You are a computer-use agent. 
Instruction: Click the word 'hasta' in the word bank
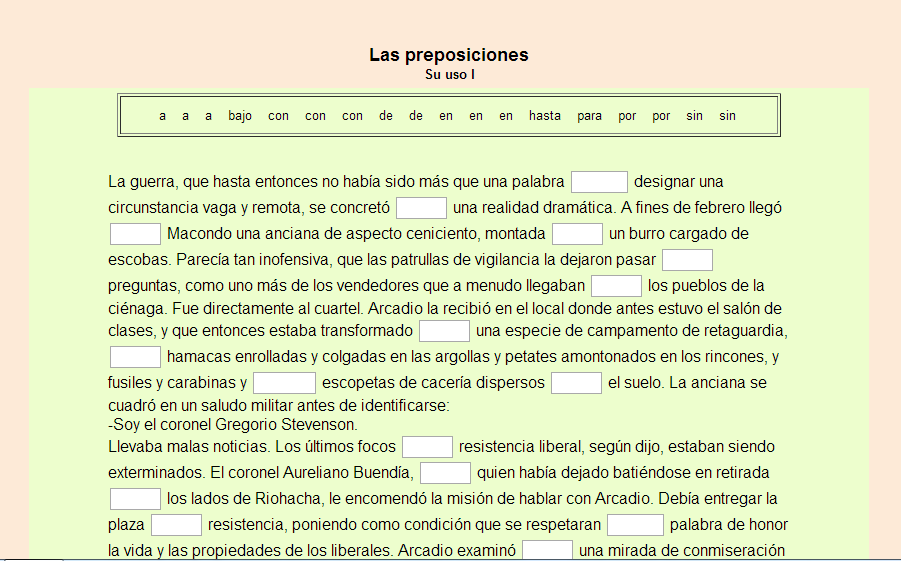coord(545,116)
